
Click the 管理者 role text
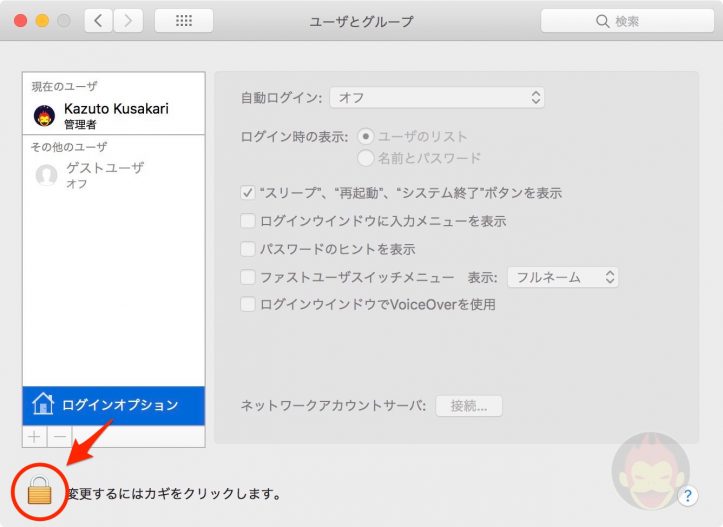[80, 124]
